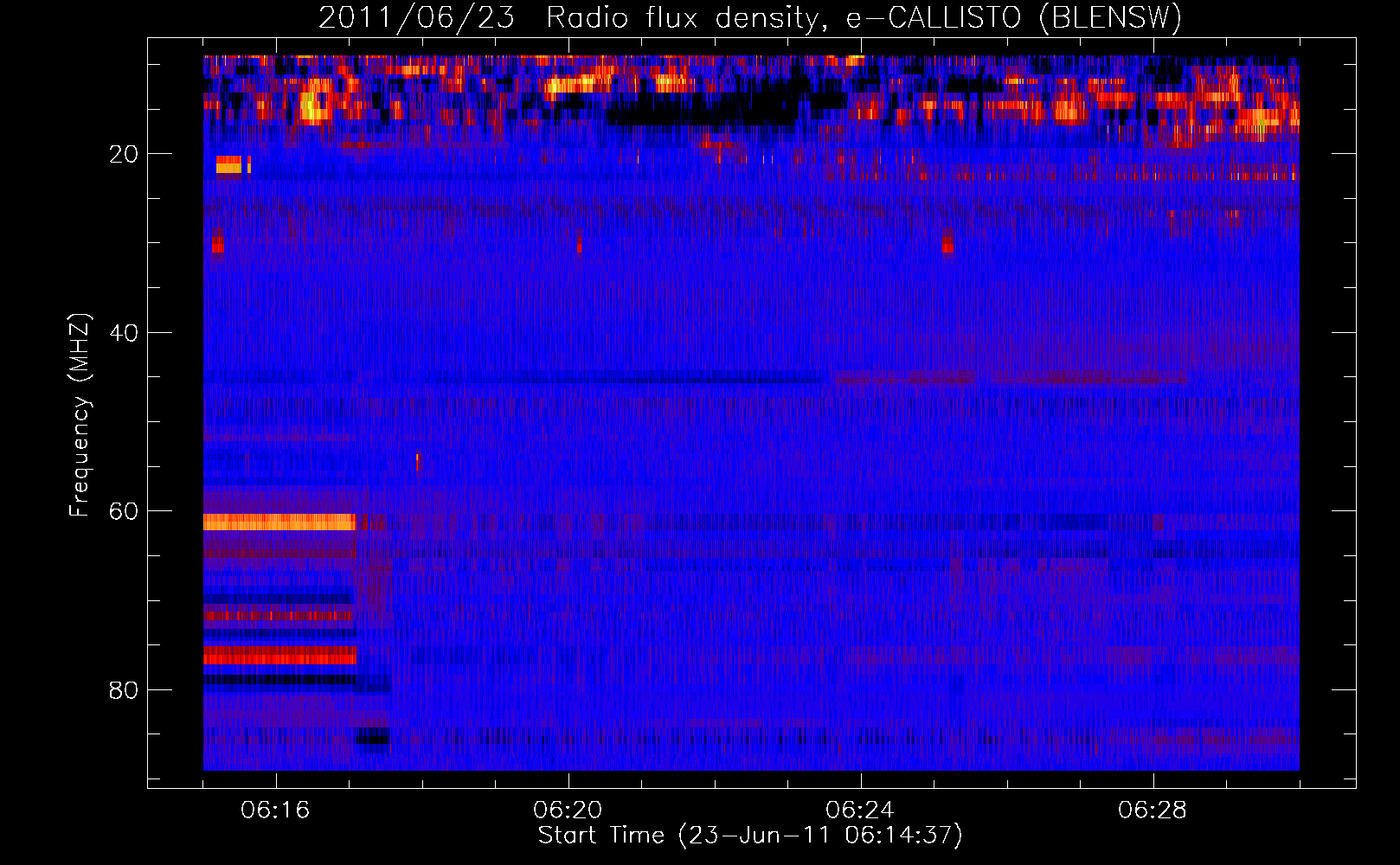Click the bright orange band near 61 MHz
This screenshot has height=865, width=1400.
pos(279,522)
